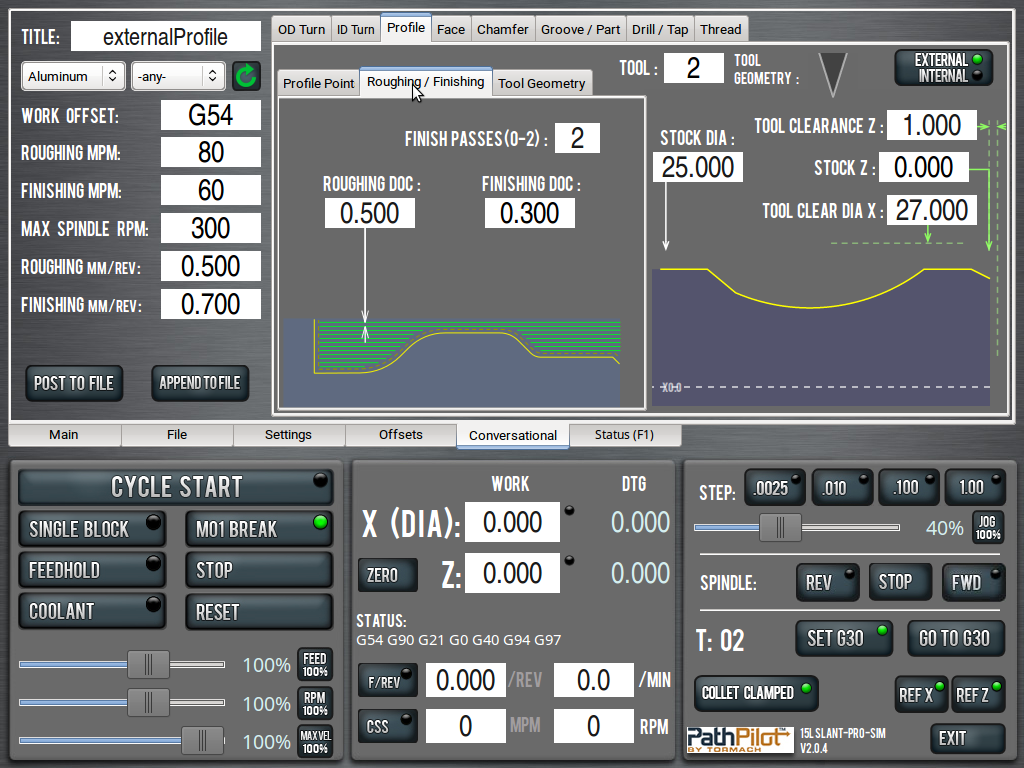
Task: Click the green refresh arrow icon
Action: point(246,76)
